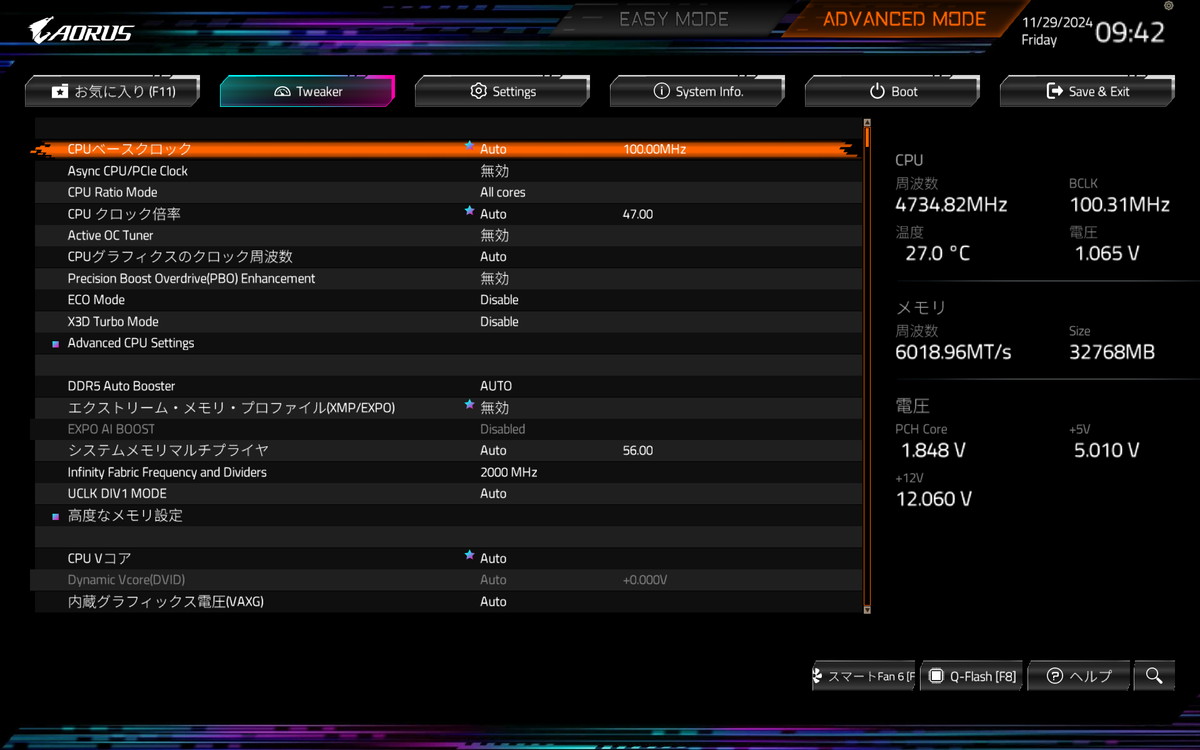Select the CPU クロック倍率 row label
Viewport: 1200px width, 750px height.
124,214
